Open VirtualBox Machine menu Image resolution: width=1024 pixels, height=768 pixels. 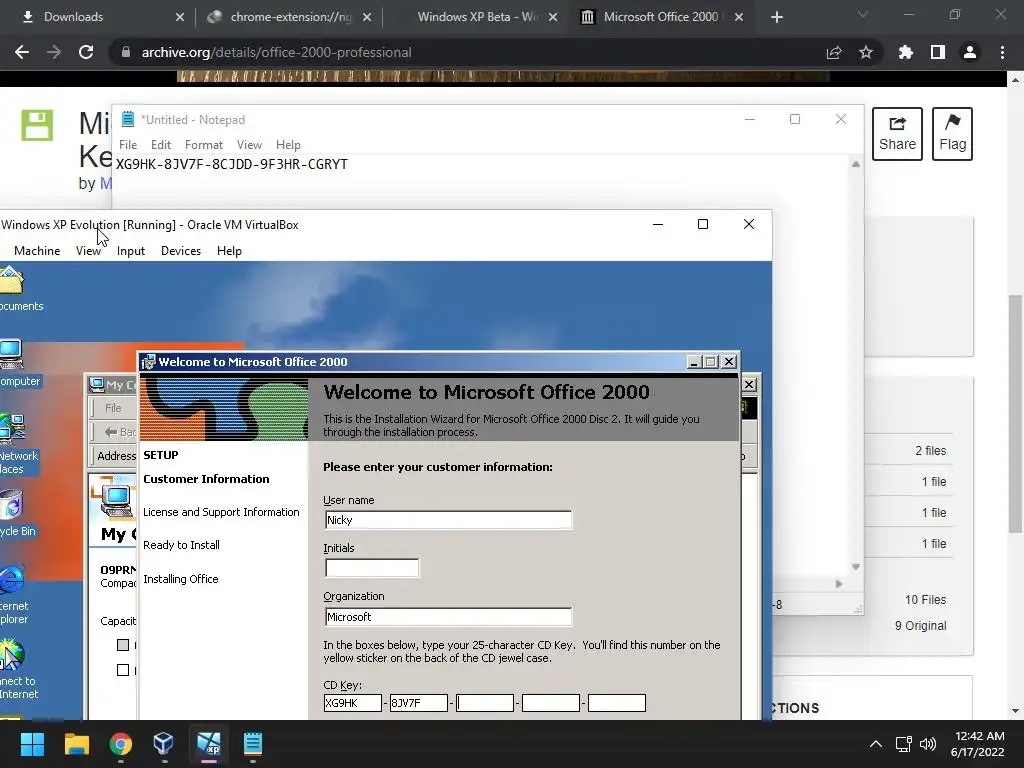[37, 251]
